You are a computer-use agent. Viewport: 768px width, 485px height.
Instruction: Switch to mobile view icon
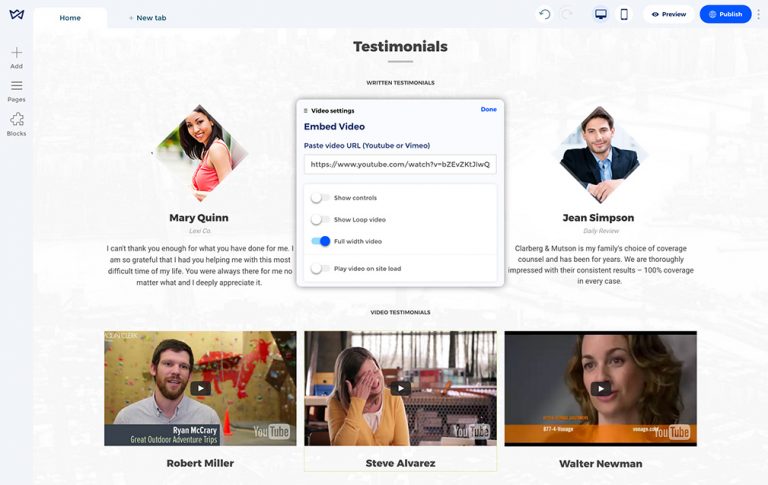pos(624,14)
